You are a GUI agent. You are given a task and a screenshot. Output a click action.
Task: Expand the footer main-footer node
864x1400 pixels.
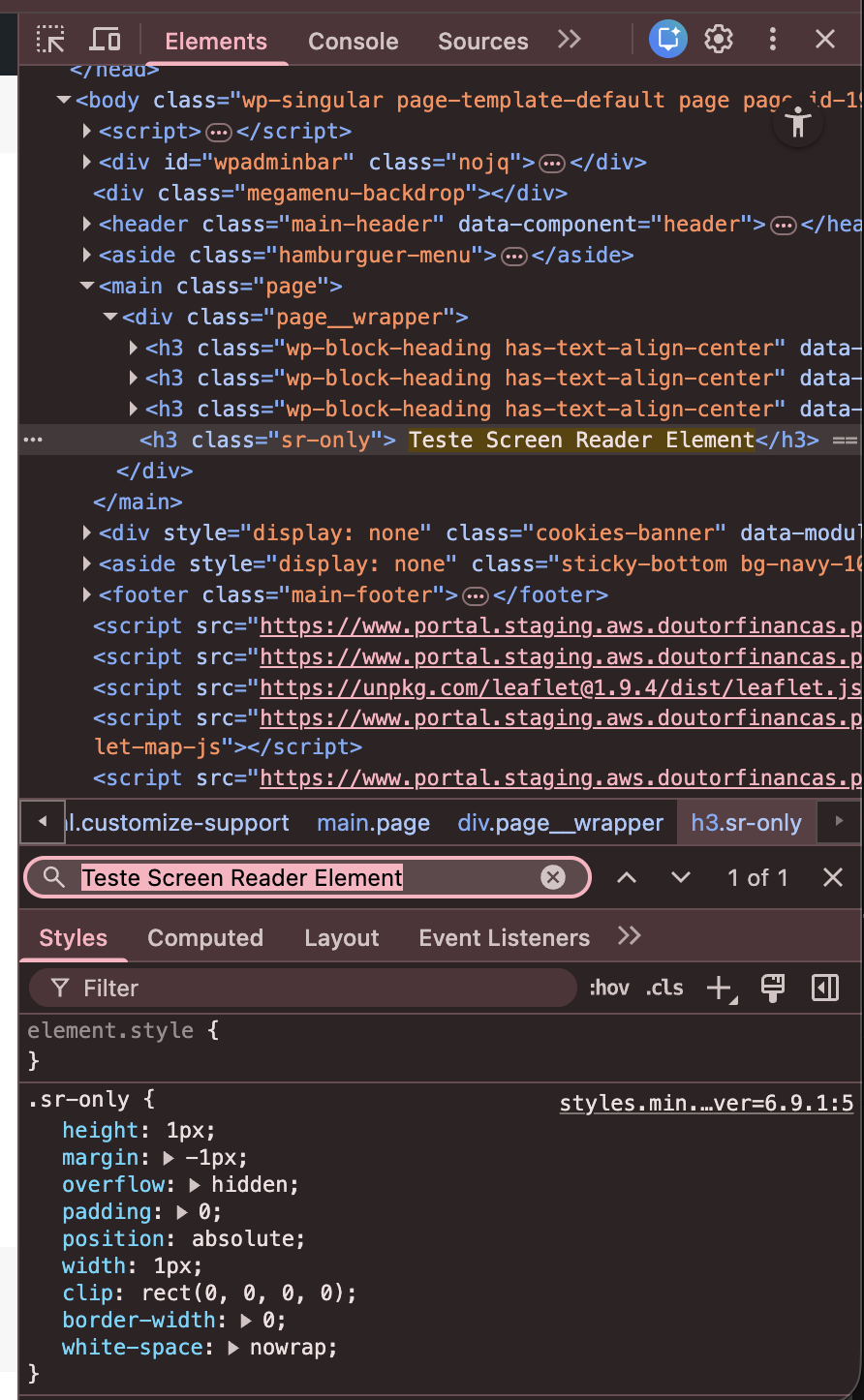coord(87,594)
